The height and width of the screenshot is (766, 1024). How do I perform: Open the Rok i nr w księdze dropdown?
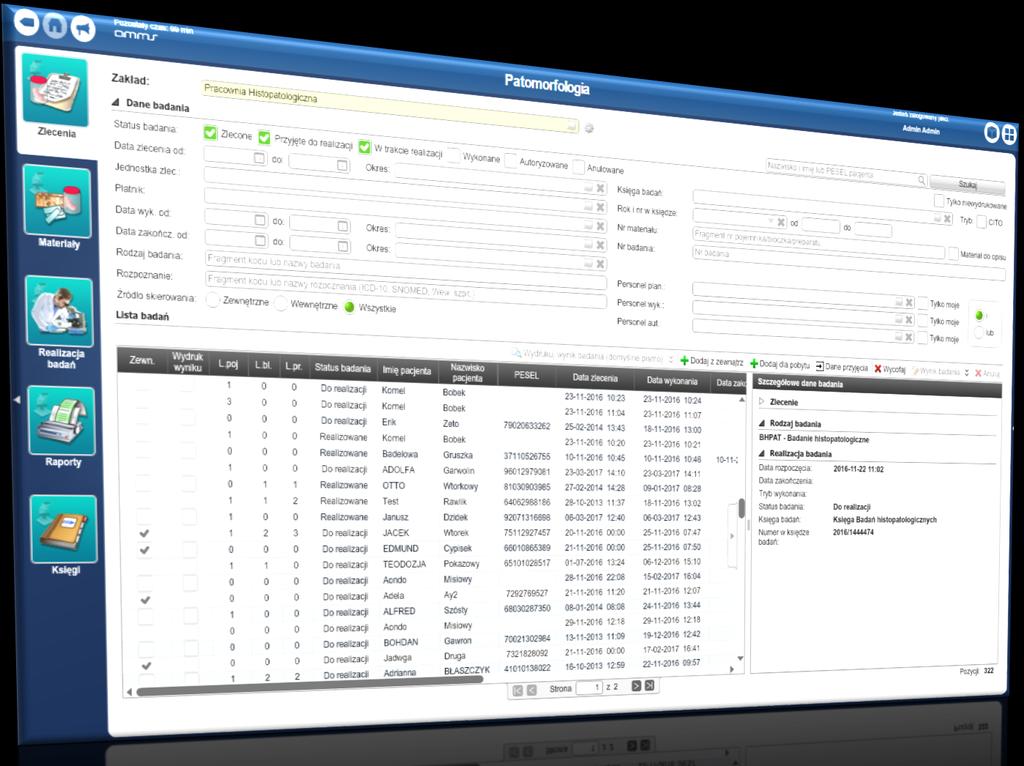coord(771,221)
